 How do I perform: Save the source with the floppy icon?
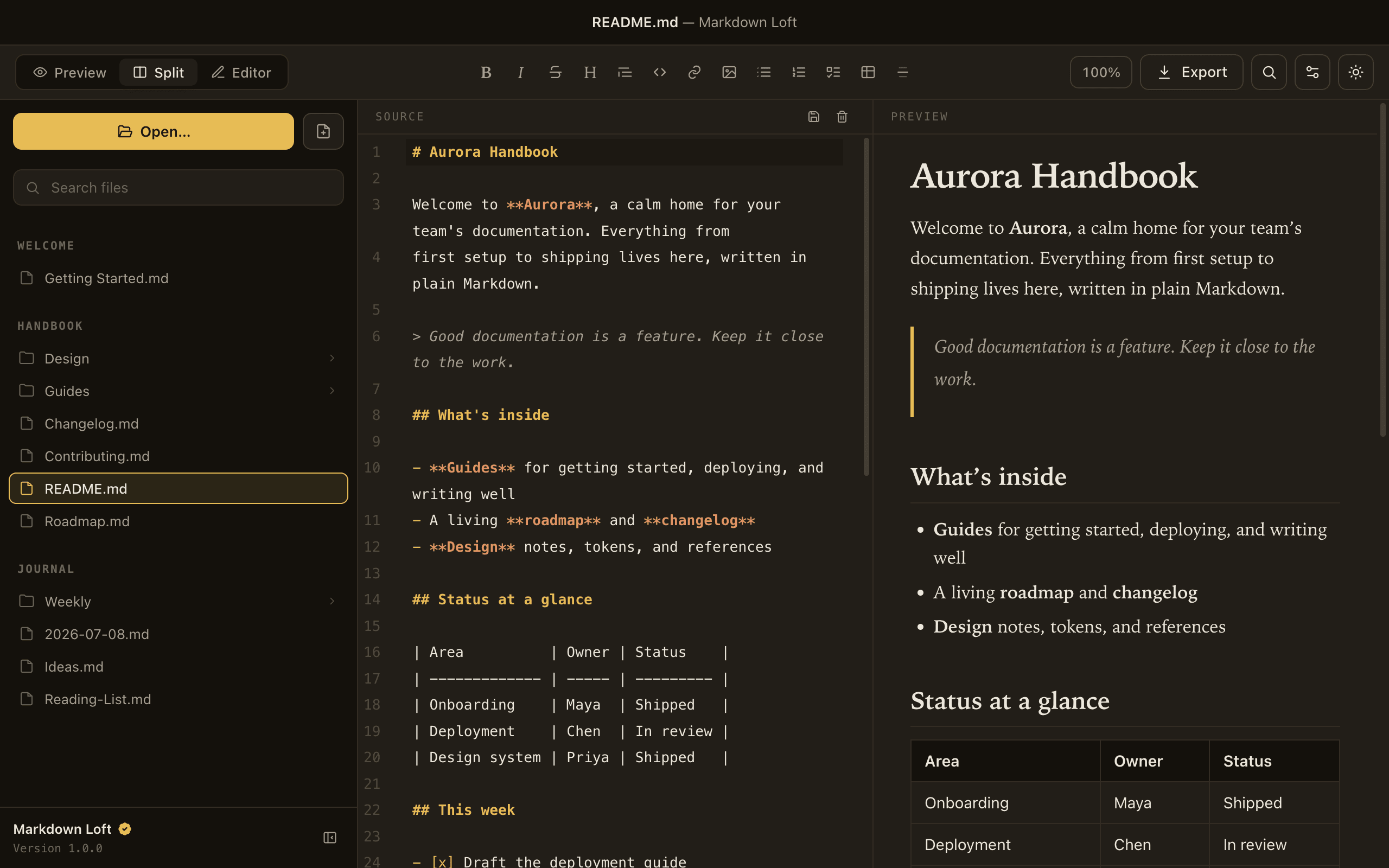(813, 117)
